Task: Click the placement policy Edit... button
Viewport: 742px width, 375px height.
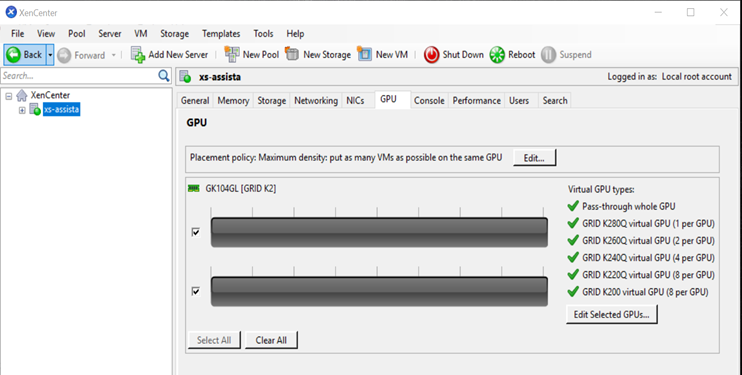Action: pyautogui.click(x=534, y=158)
